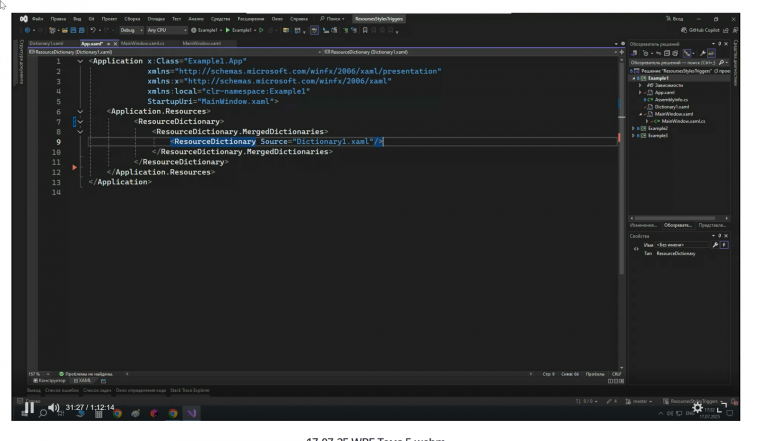The width and height of the screenshot is (768, 441).
Task: Open the Any CPU platform dropdown
Action: click(167, 30)
